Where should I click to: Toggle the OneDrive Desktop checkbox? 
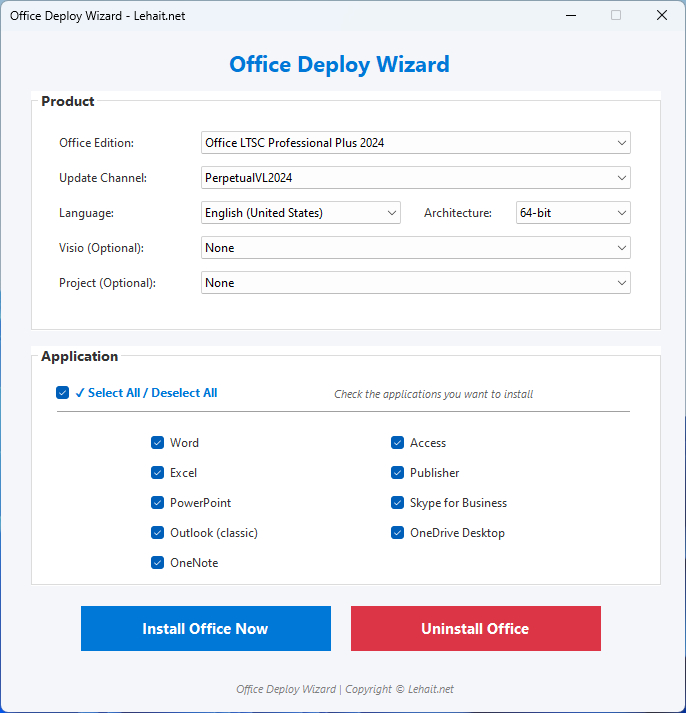[397, 532]
